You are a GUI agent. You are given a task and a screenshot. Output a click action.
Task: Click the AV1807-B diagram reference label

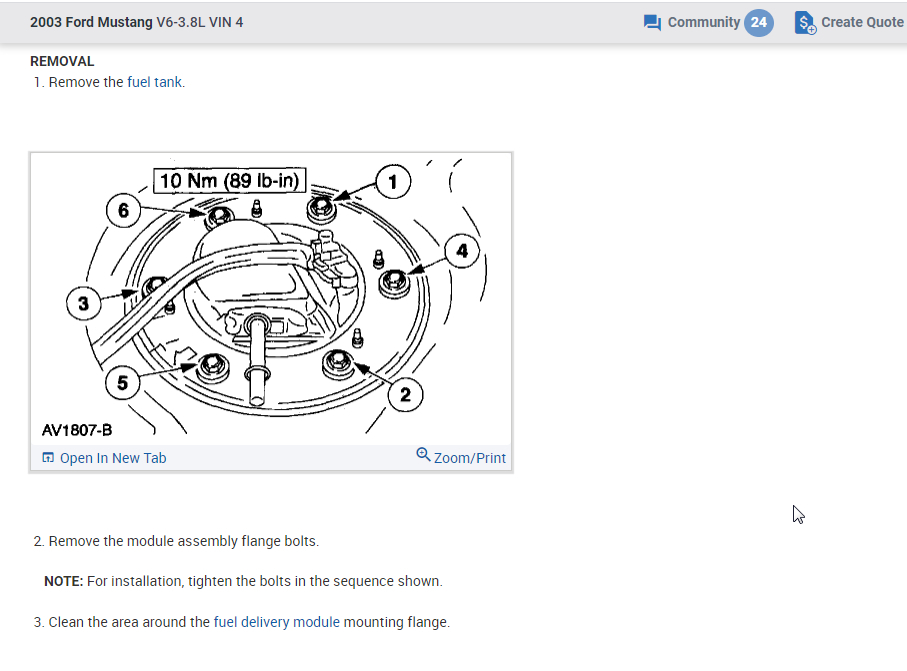(77, 430)
